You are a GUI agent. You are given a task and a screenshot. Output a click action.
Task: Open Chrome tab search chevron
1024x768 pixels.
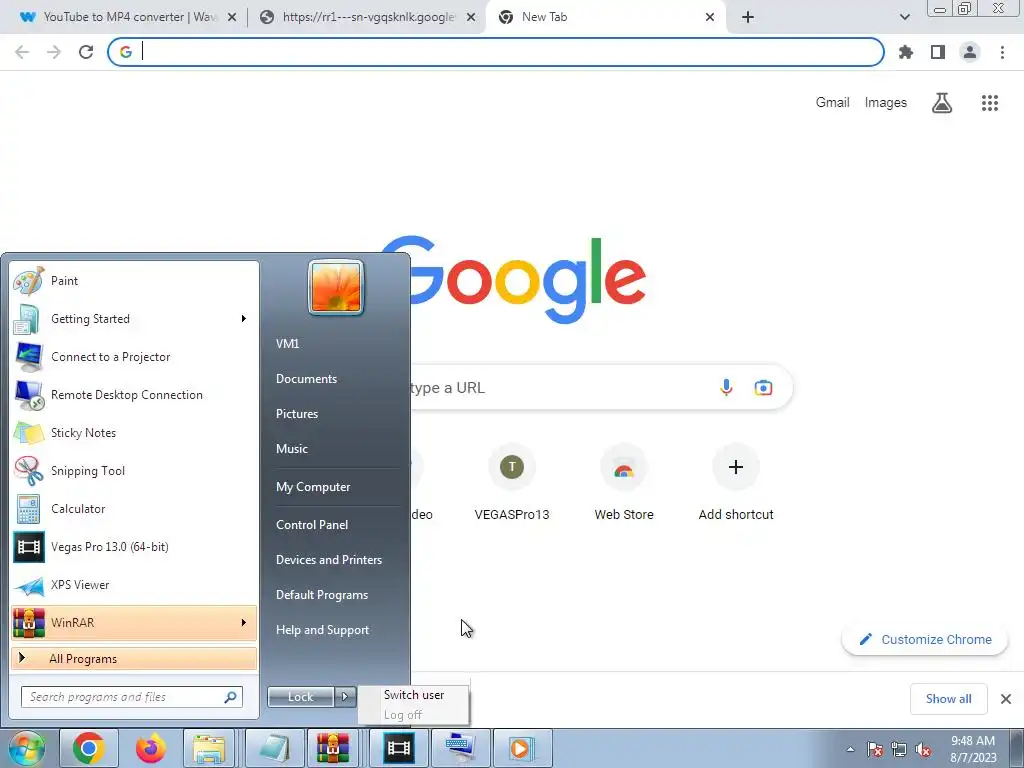(x=904, y=17)
